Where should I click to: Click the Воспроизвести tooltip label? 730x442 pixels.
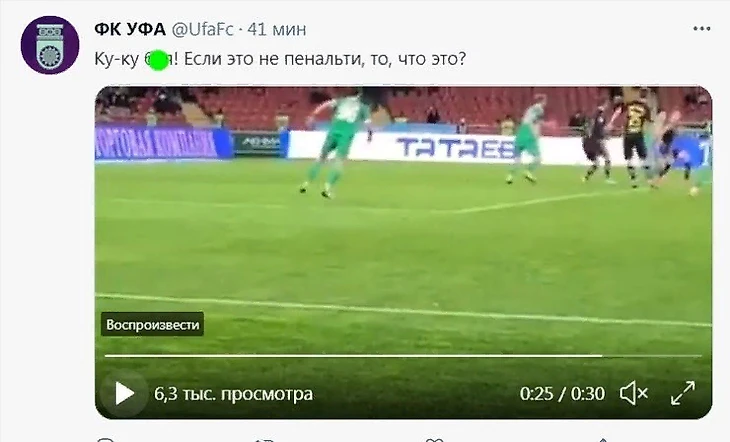(152, 324)
